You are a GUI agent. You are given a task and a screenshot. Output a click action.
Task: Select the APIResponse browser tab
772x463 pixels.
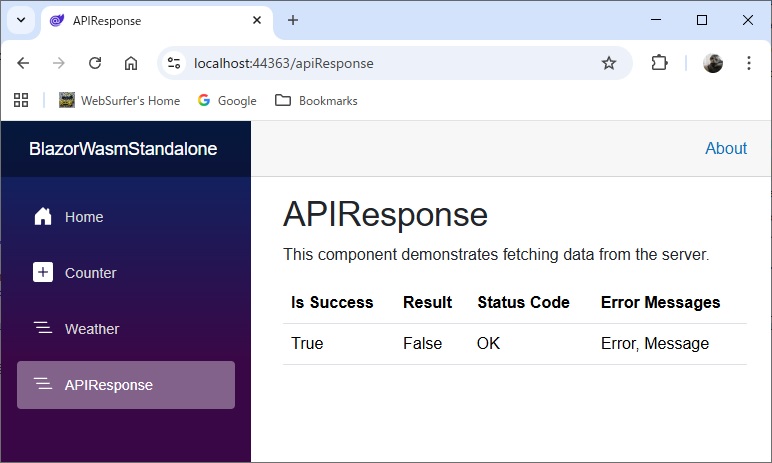(x=157, y=21)
